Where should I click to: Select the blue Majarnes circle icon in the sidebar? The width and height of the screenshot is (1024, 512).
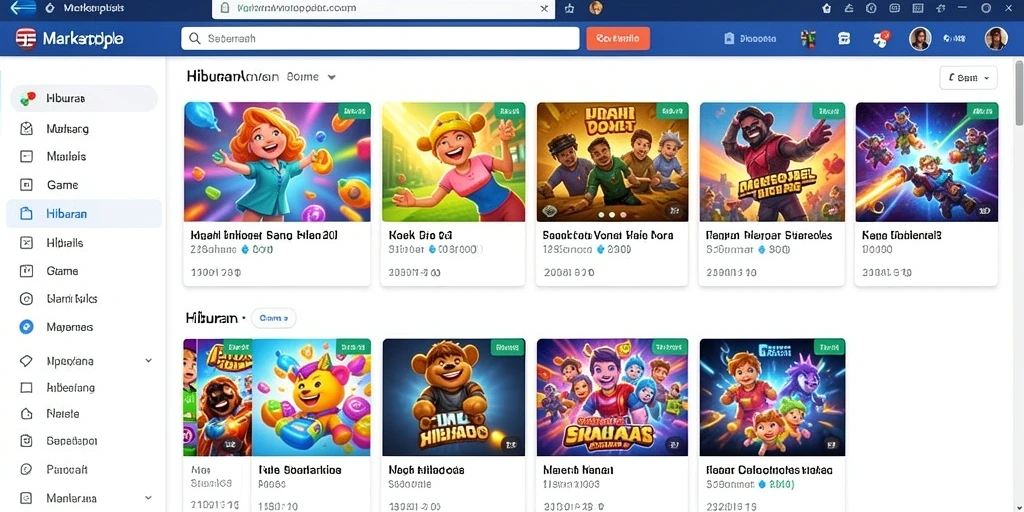click(x=26, y=327)
